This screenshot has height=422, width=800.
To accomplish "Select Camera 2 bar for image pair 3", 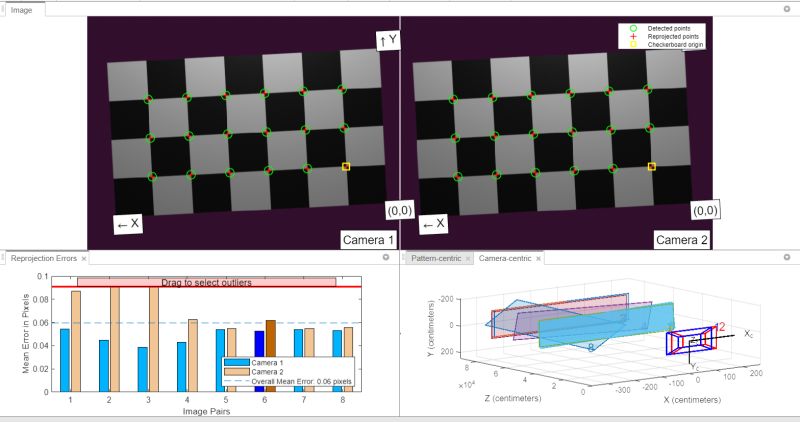I will 154,339.
